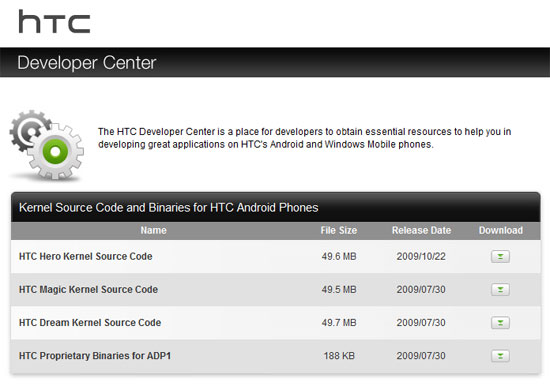This screenshot has height=386, width=550.
Task: Click the HTC logo
Action: point(54,22)
